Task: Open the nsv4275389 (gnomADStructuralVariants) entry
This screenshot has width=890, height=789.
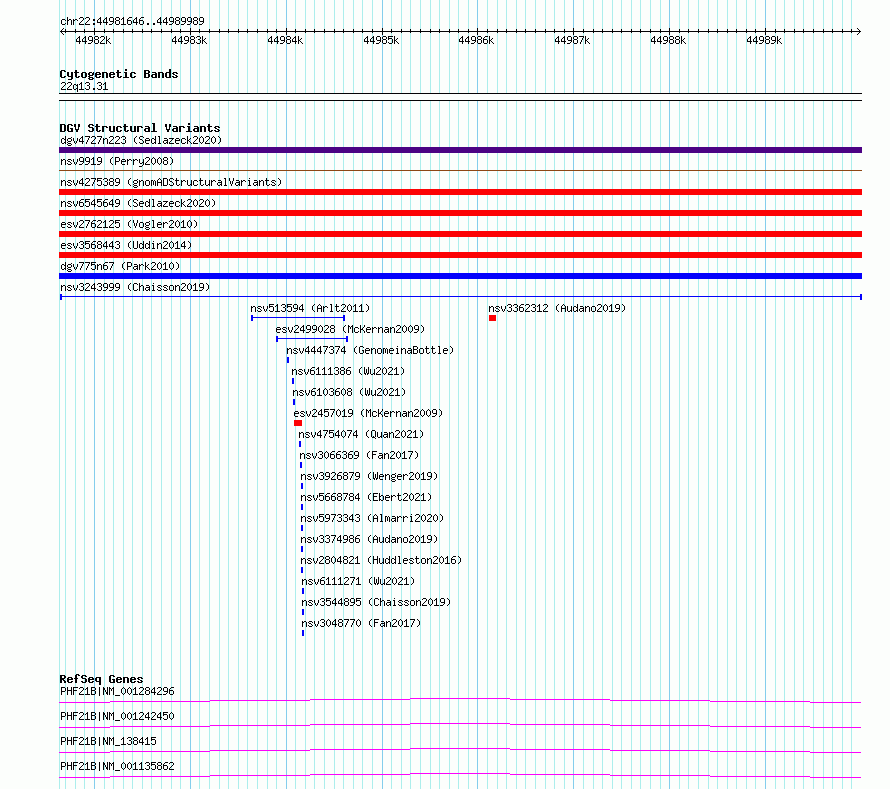Action: 171,182
